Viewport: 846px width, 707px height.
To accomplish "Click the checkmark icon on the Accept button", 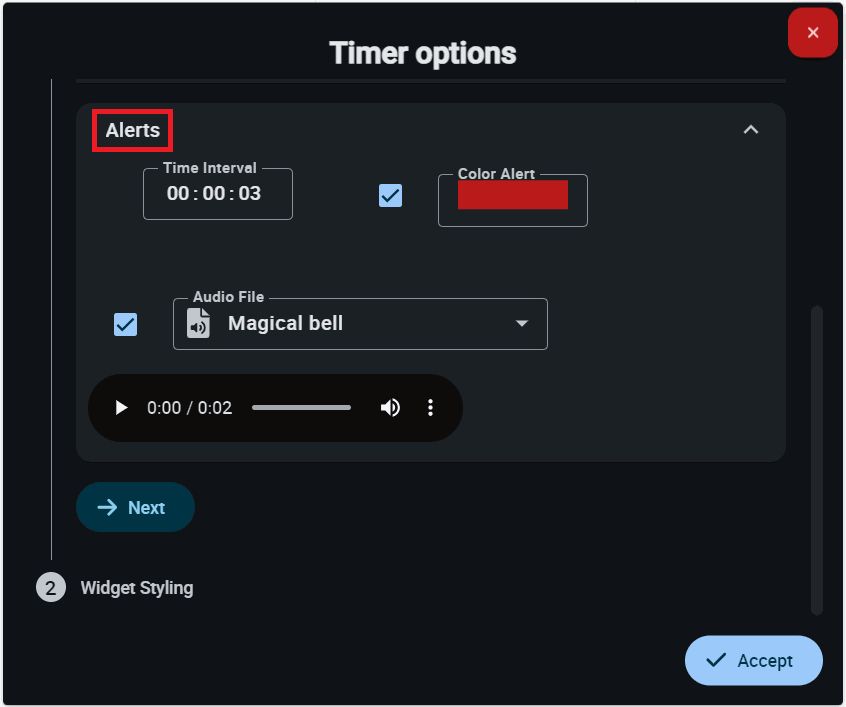I will click(x=716, y=660).
